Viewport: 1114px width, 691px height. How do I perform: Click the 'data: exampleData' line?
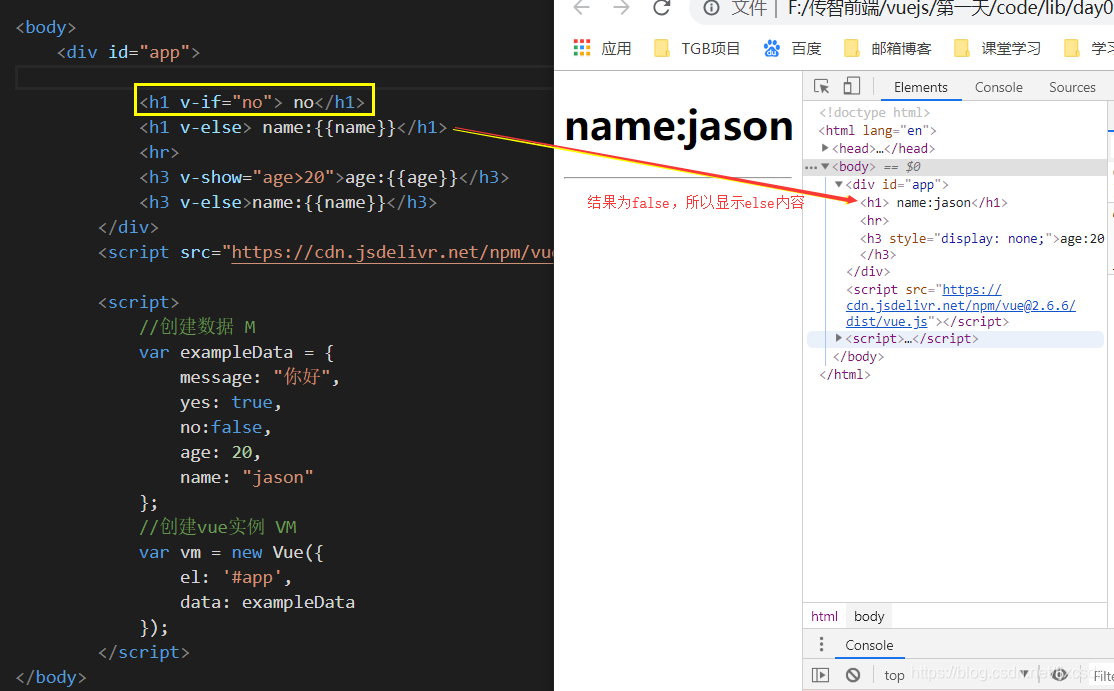pos(267,602)
